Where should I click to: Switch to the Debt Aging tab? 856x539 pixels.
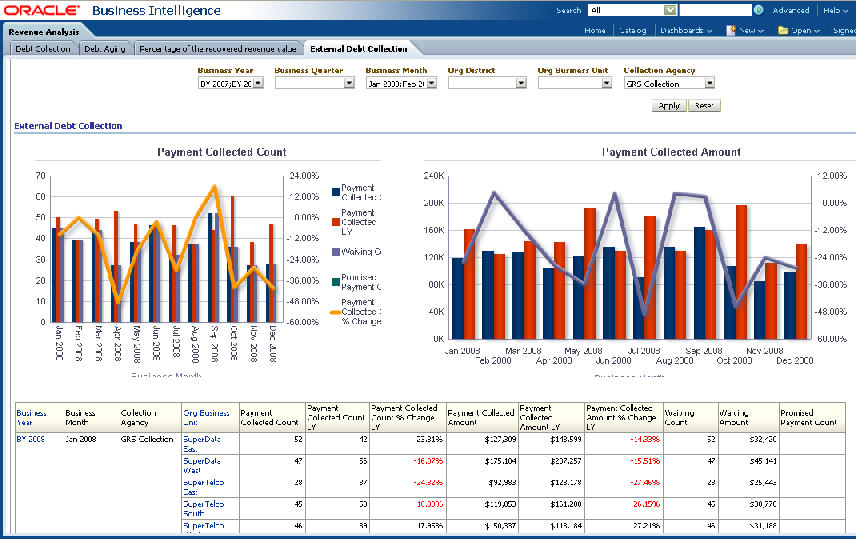click(105, 49)
